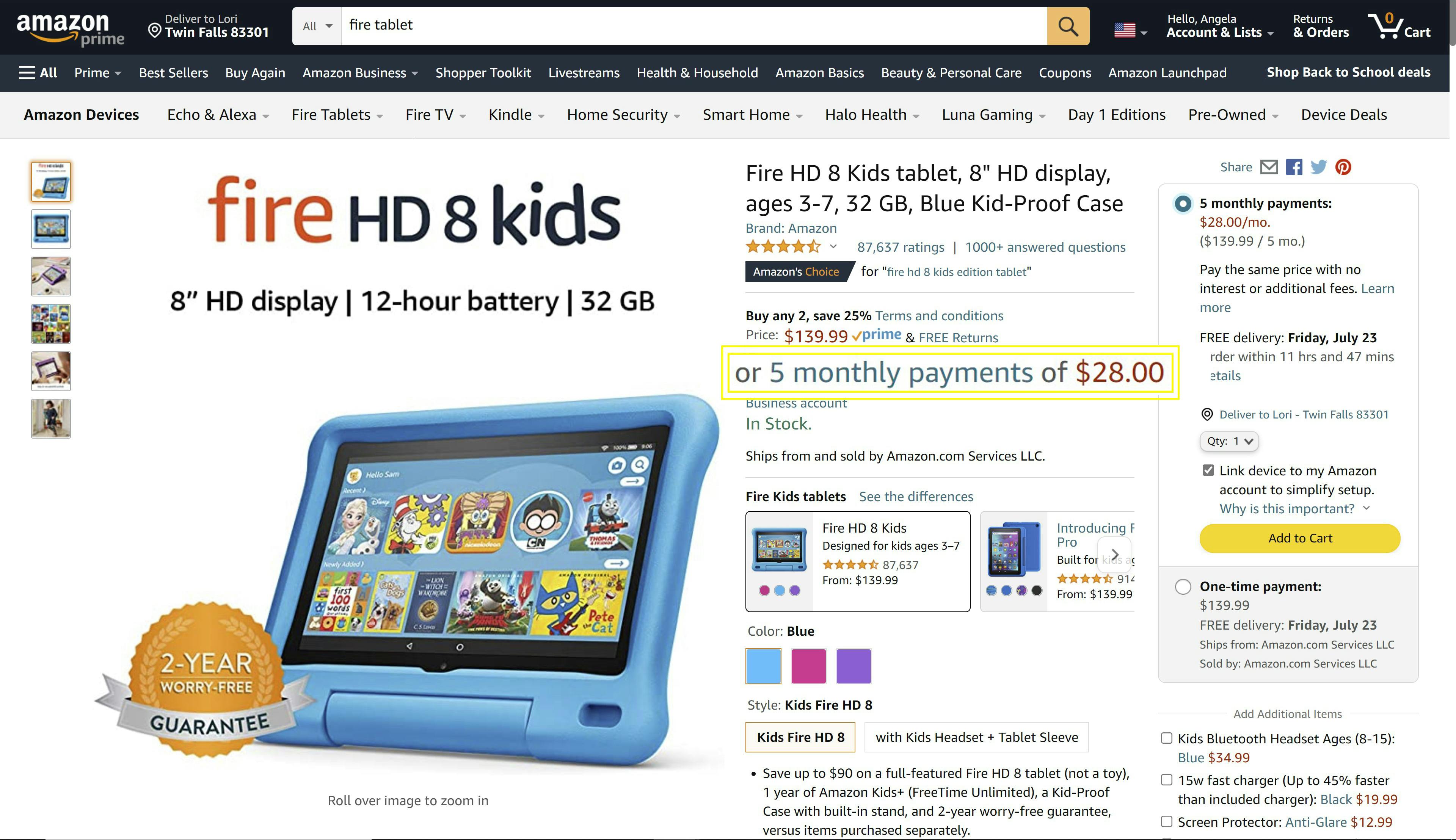The width and height of the screenshot is (1456, 840).
Task: Click the orange search magnifier button
Action: [x=1068, y=26]
